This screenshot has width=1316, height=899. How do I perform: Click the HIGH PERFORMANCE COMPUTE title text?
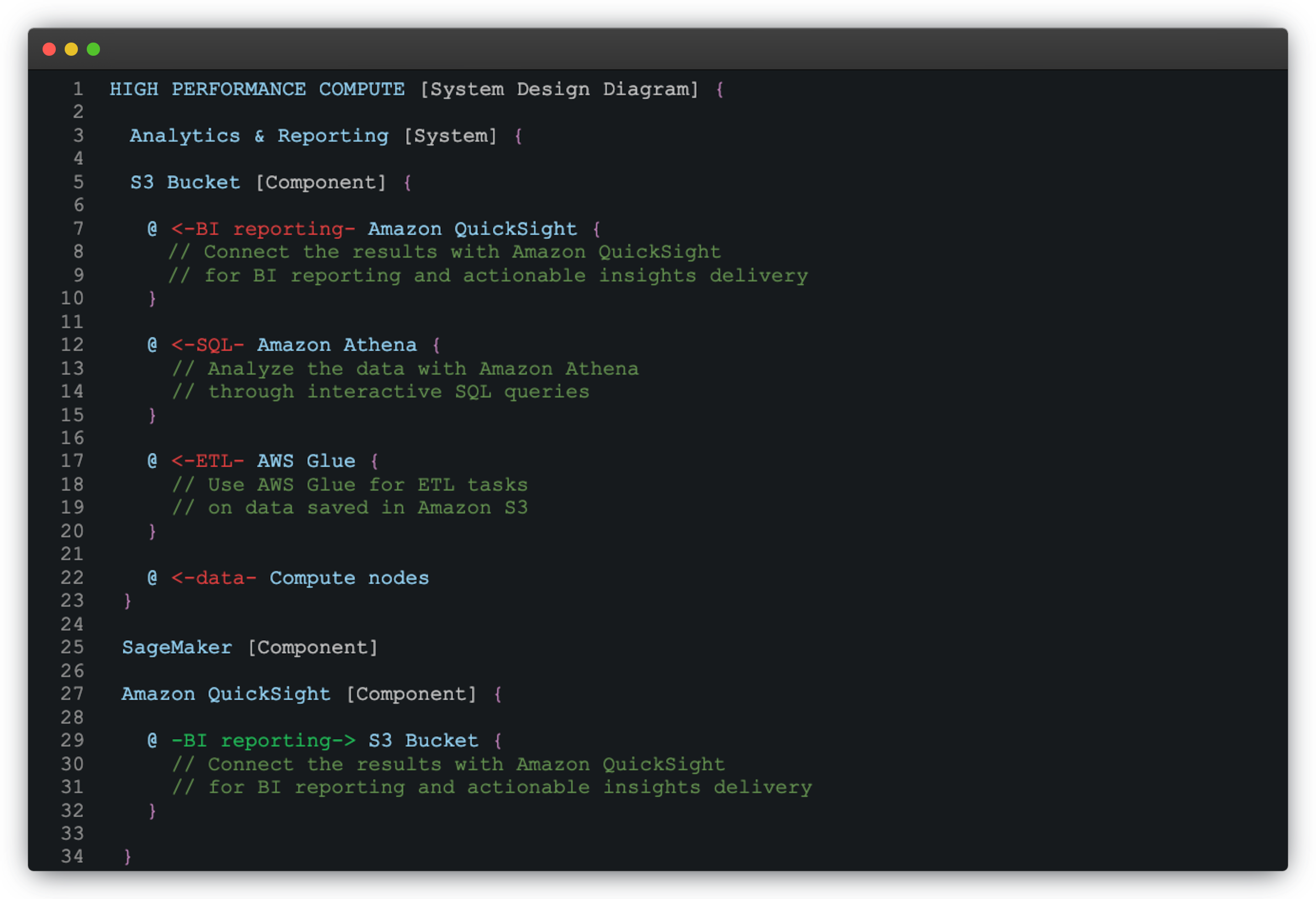pyautogui.click(x=256, y=89)
